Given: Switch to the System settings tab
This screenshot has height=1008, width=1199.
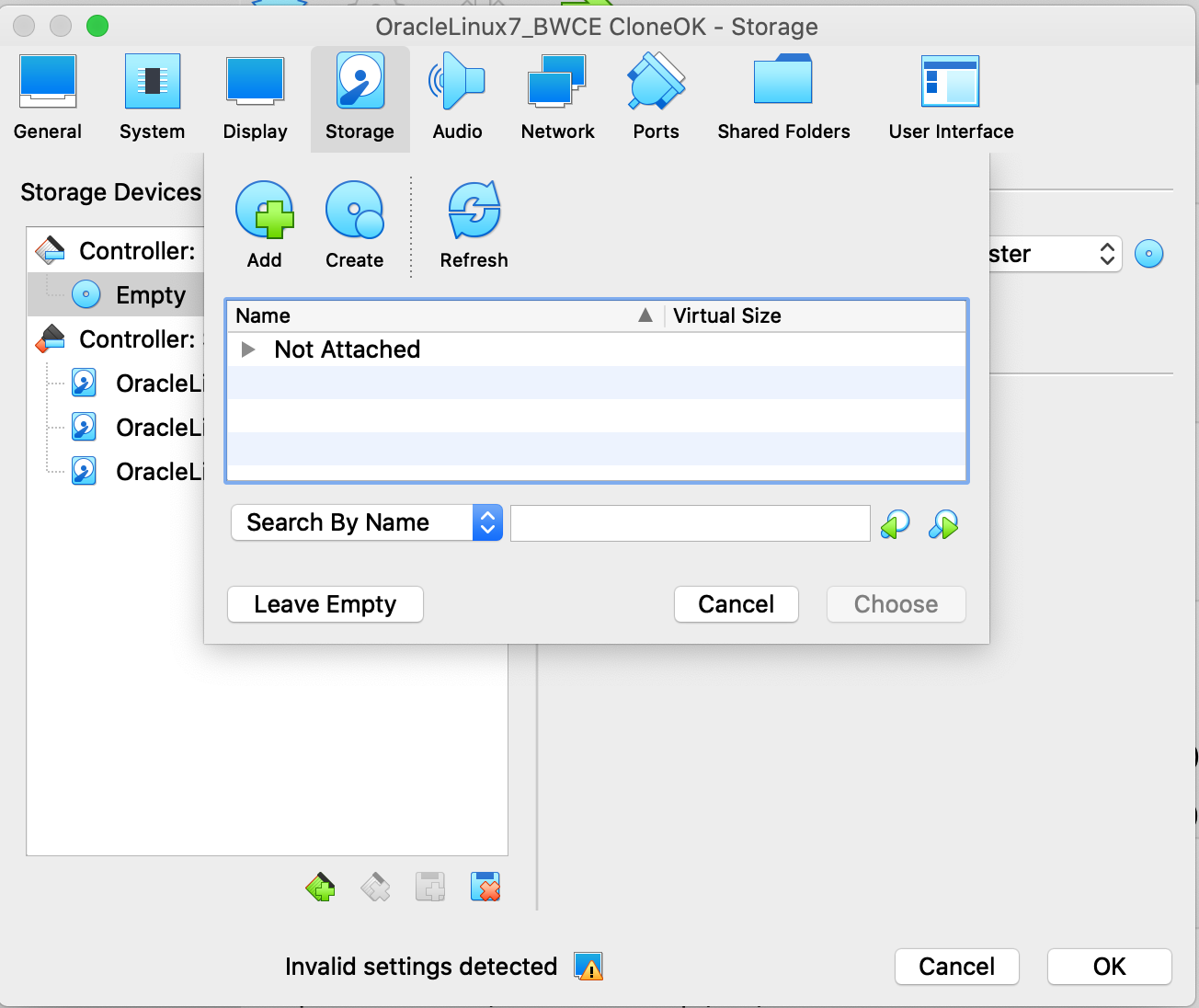Looking at the screenshot, I should [x=152, y=97].
